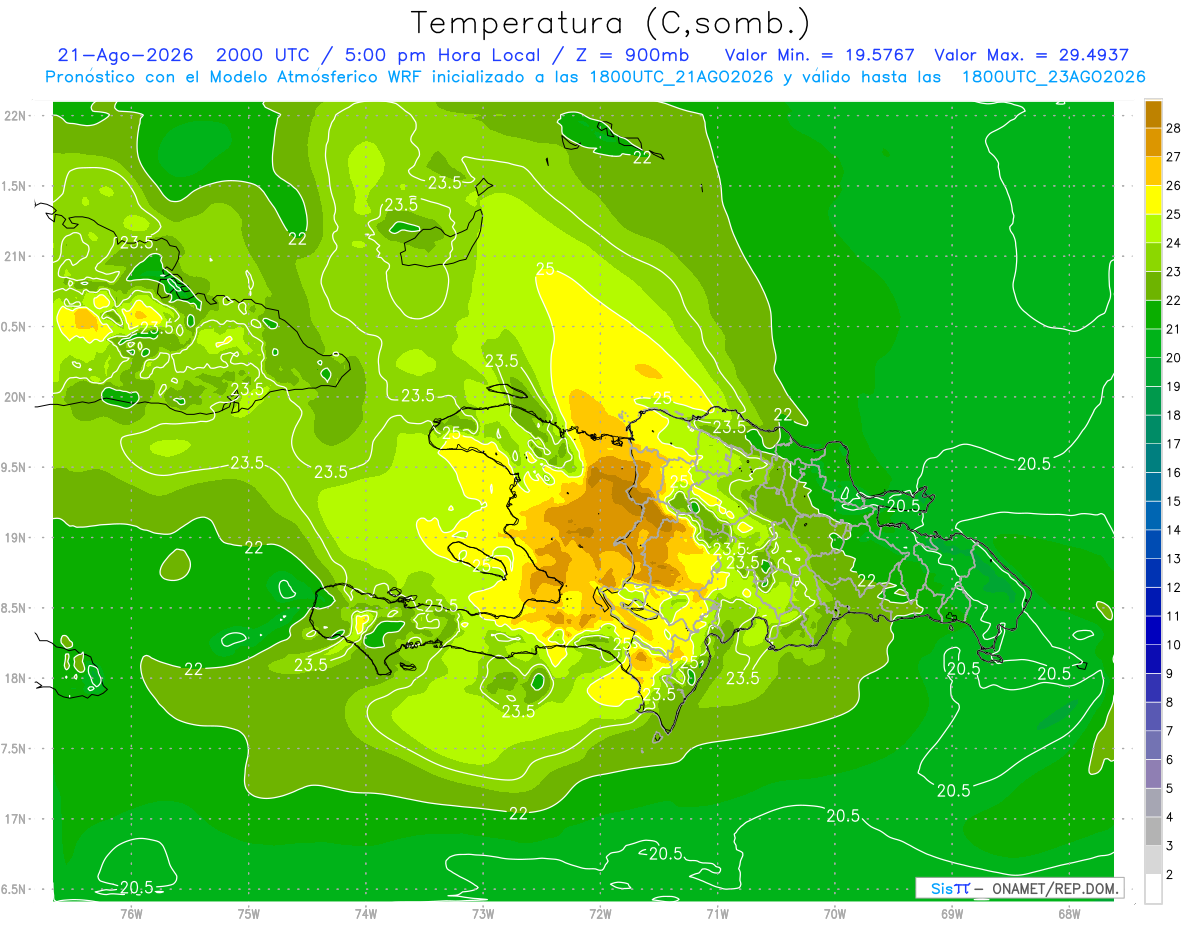Viewport: 1200px width, 927px height.
Task: Click the 73W longitude axis label
Action: click(483, 914)
